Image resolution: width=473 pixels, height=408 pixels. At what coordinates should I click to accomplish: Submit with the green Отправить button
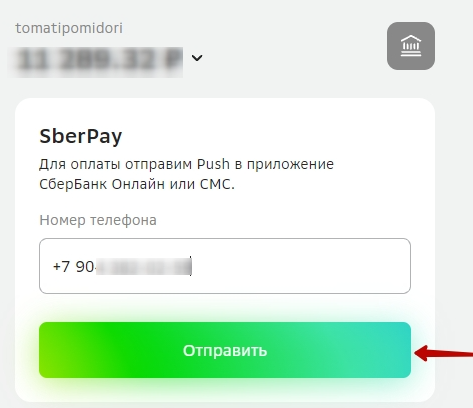point(225,350)
